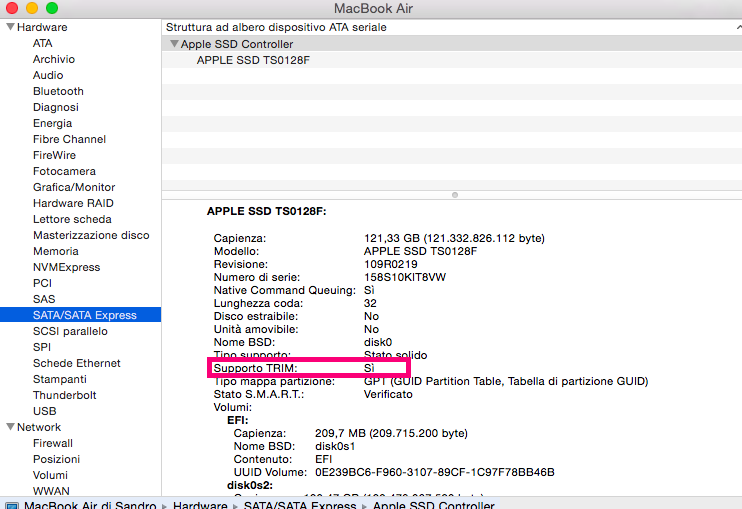742x509 pixels.
Task: Click the Nome BSD value disk0s1
Action: pos(335,446)
